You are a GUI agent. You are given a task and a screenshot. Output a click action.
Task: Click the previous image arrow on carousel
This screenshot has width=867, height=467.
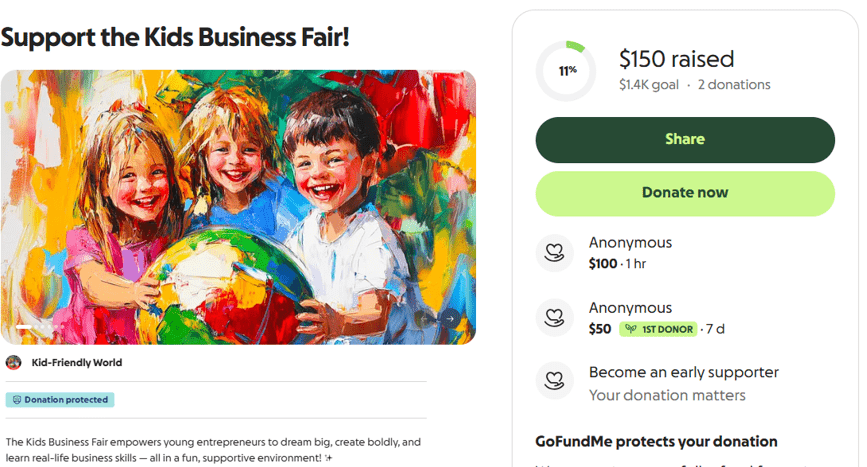click(425, 319)
